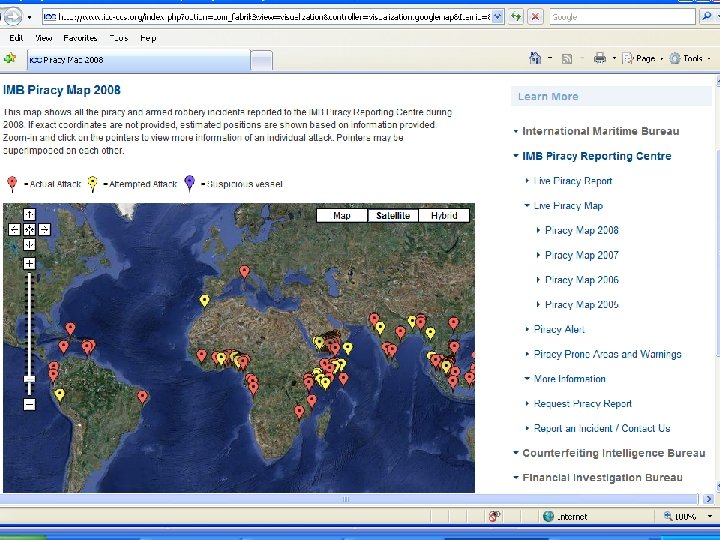Viewport: 720px width, 540px height.
Task: Open Live Piracy Report link
Action: pos(573,181)
